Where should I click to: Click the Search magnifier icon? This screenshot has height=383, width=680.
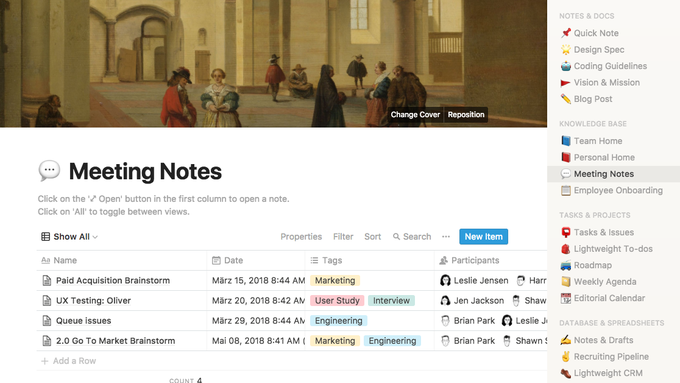[396, 236]
